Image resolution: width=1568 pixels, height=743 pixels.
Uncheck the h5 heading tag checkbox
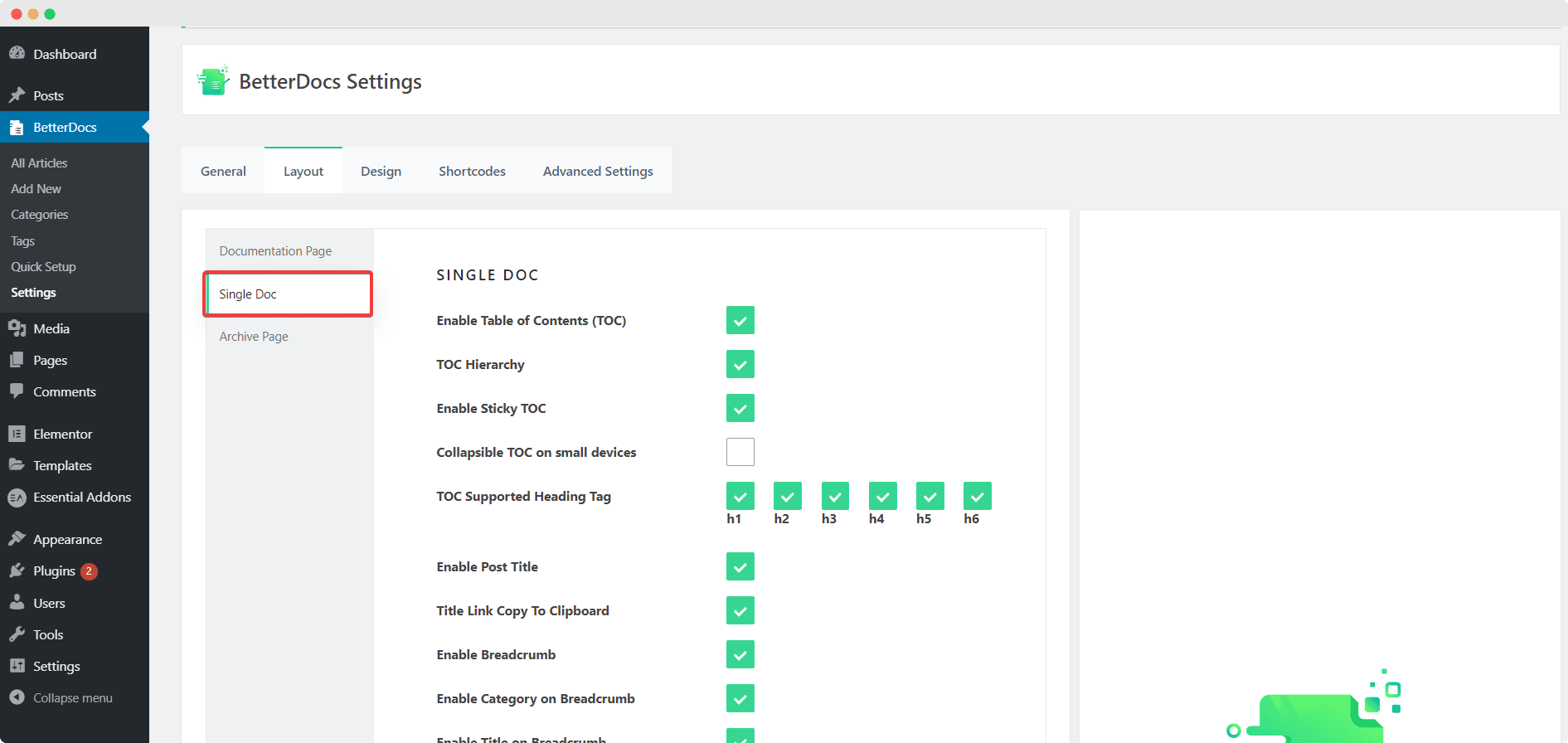930,496
